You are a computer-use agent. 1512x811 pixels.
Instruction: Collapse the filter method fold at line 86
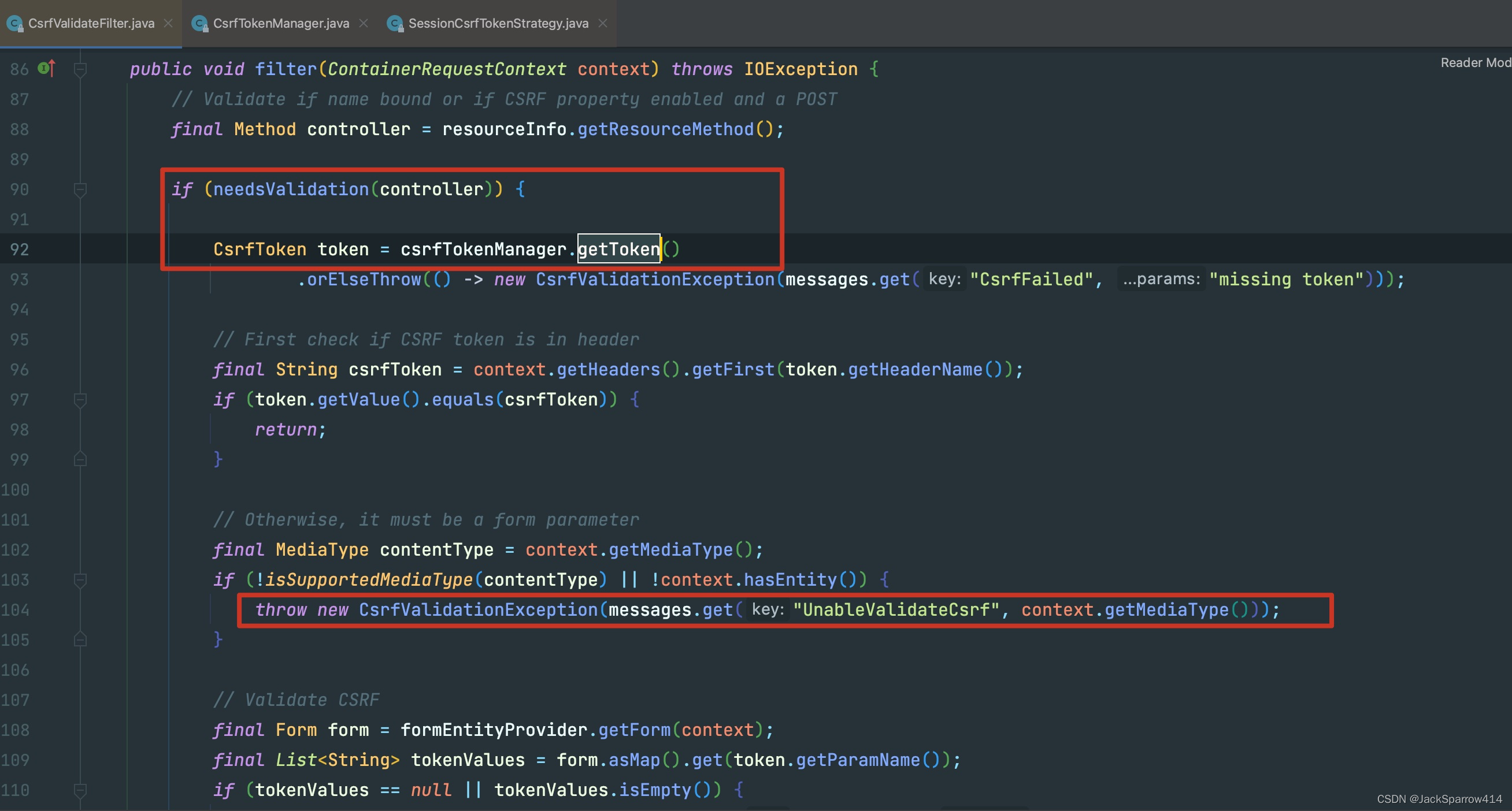coord(80,70)
